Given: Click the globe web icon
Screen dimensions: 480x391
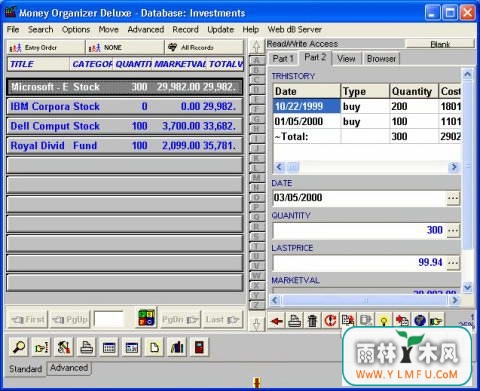Looking at the screenshot, I should (420, 321).
